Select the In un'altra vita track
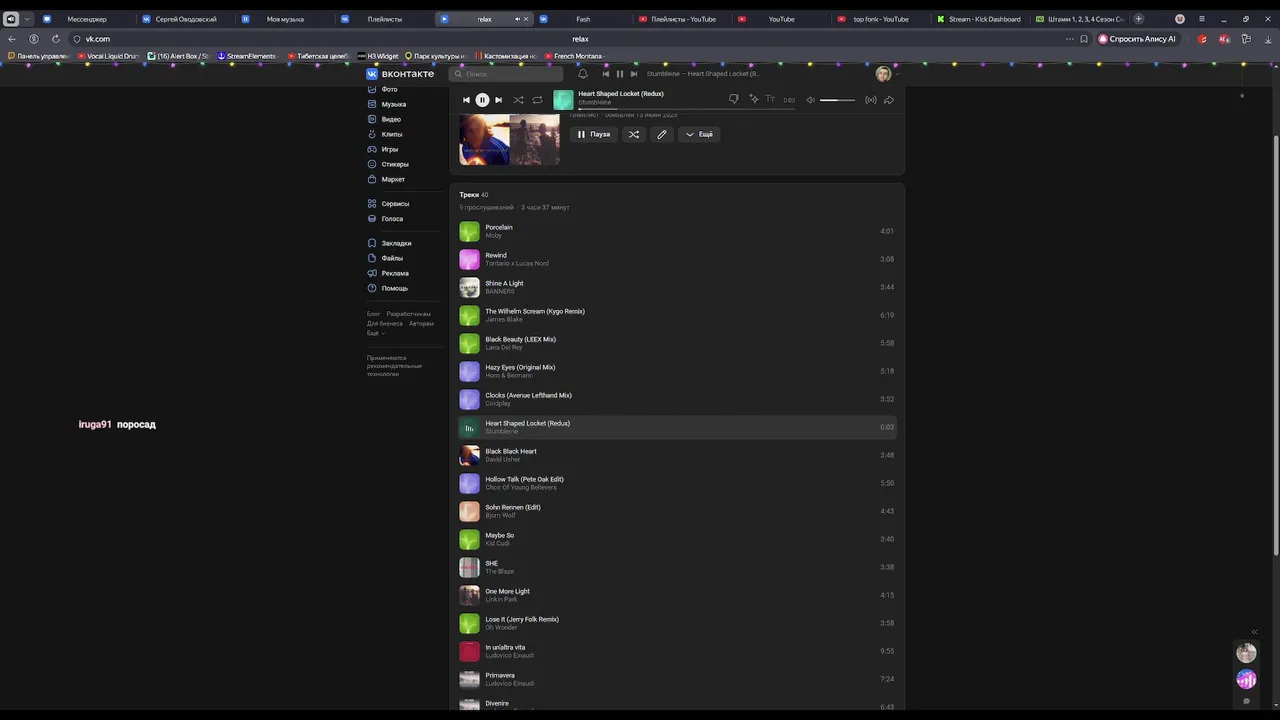Screen dimensions: 1280x720 pos(677,651)
